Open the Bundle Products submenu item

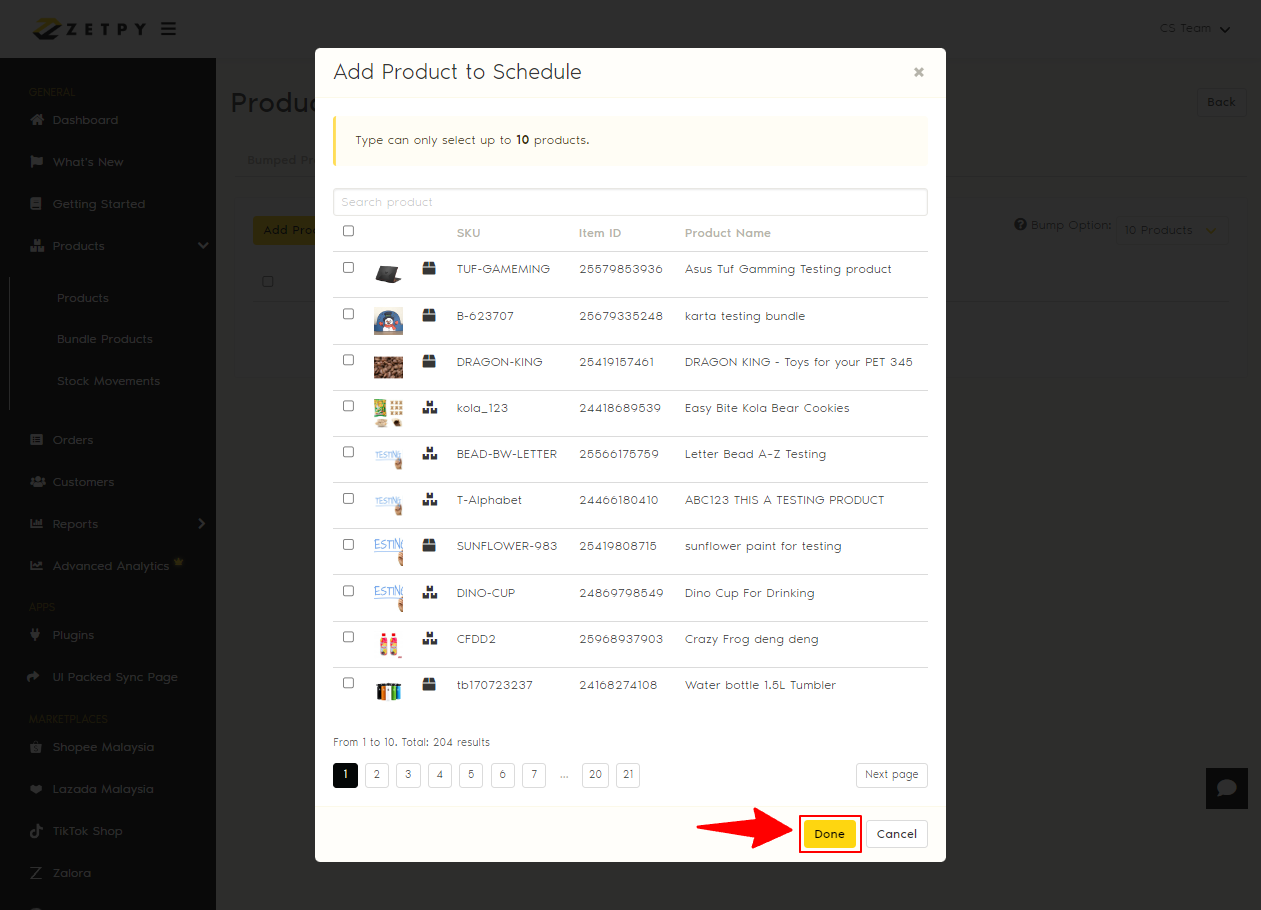pyautogui.click(x=105, y=339)
